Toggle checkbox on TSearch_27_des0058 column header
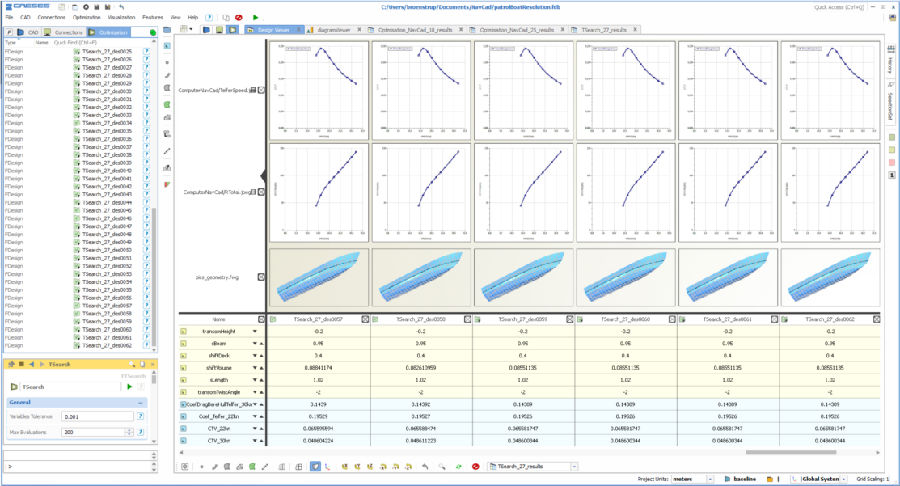Viewport: 900px width, 486px height. [x=467, y=319]
